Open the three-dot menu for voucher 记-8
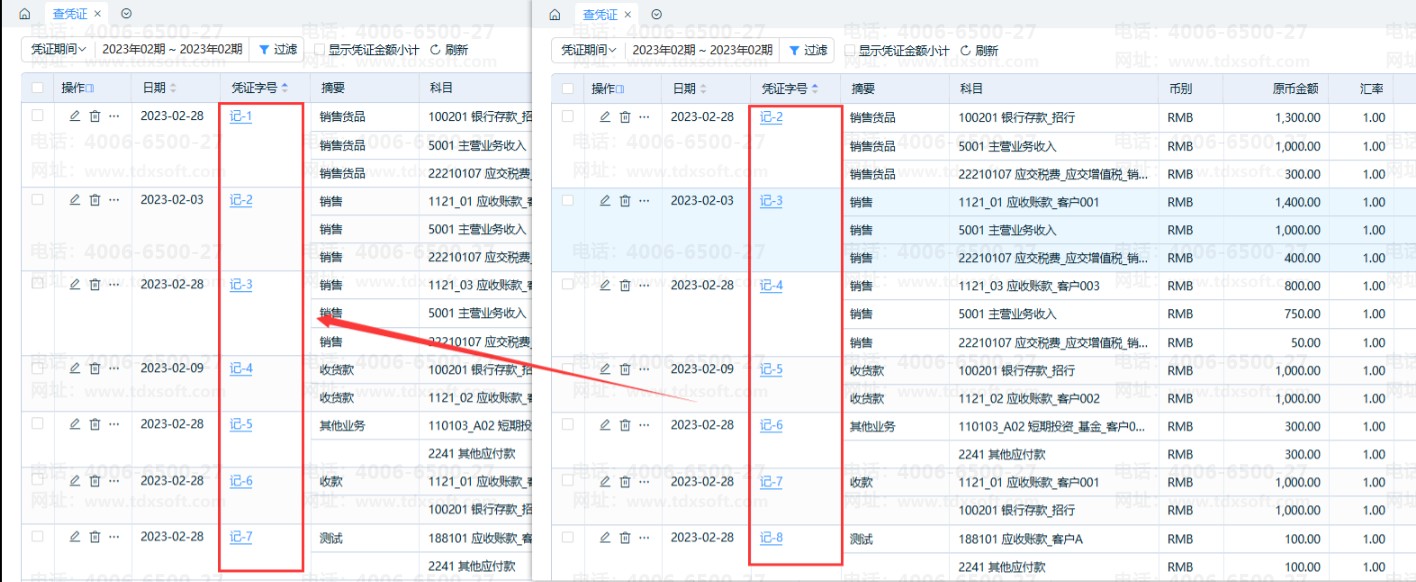1416x582 pixels. coord(644,538)
